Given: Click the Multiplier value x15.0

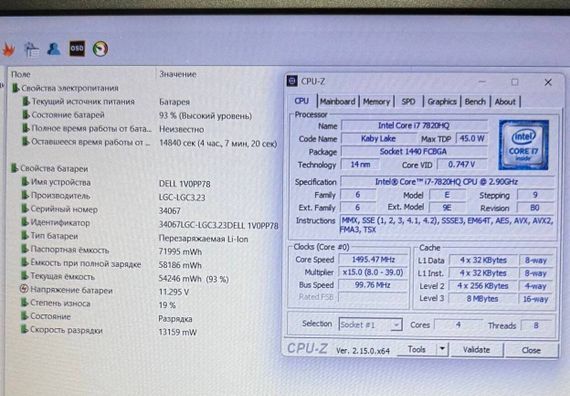Looking at the screenshot, I should [373, 272].
